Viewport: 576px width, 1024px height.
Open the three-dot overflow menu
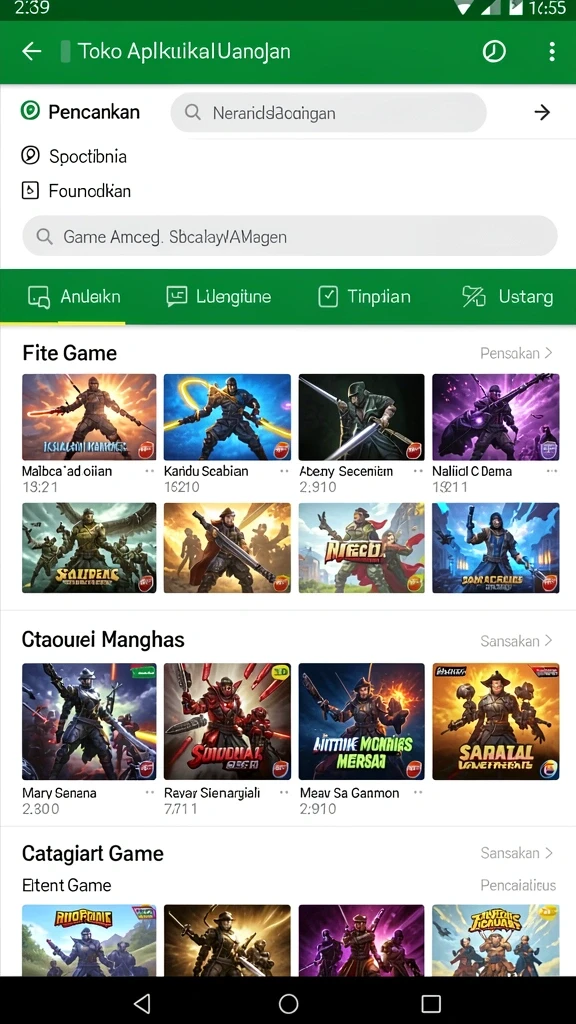coord(552,52)
